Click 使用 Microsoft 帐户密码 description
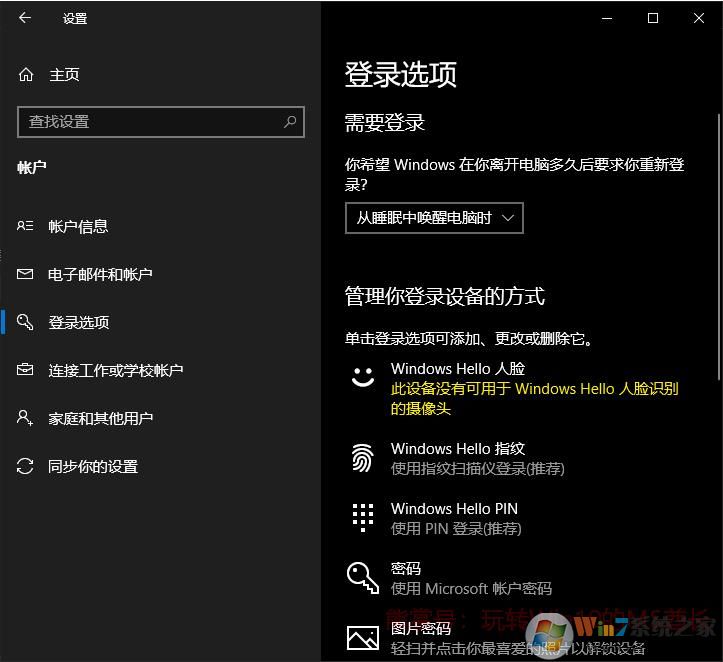The image size is (723, 662). point(471,588)
